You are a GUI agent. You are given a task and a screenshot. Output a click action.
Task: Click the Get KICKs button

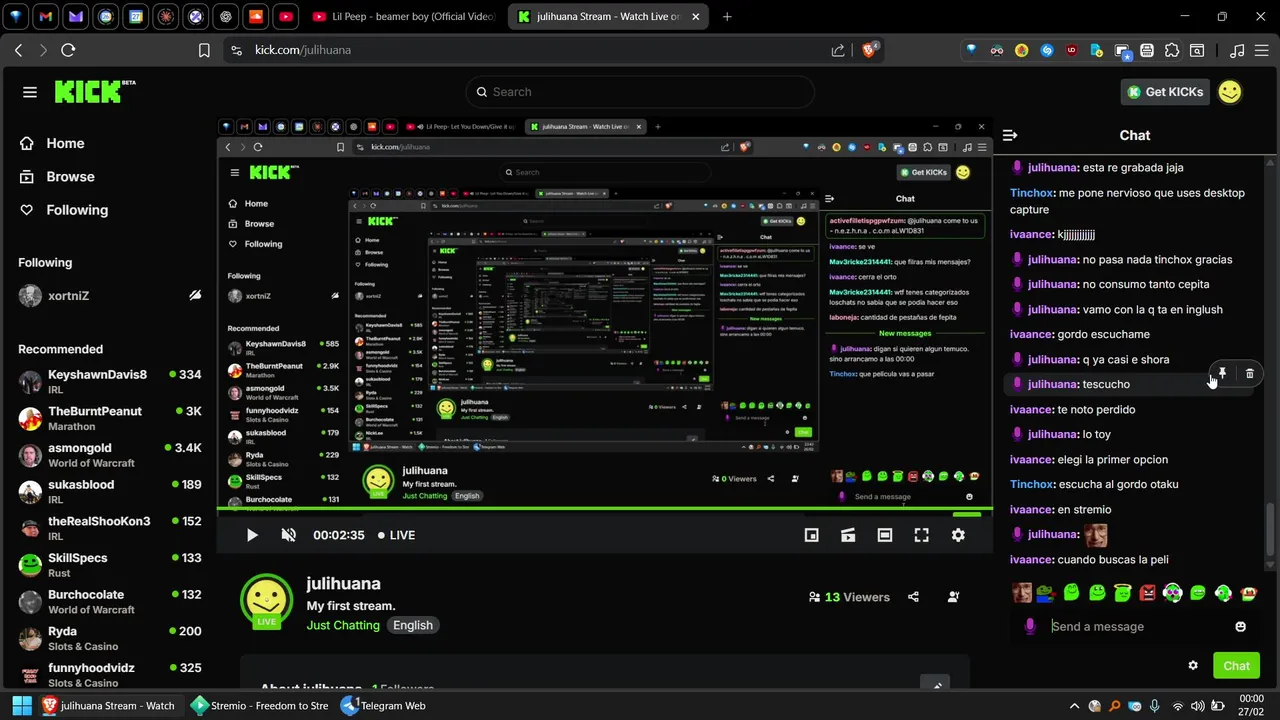(1165, 92)
